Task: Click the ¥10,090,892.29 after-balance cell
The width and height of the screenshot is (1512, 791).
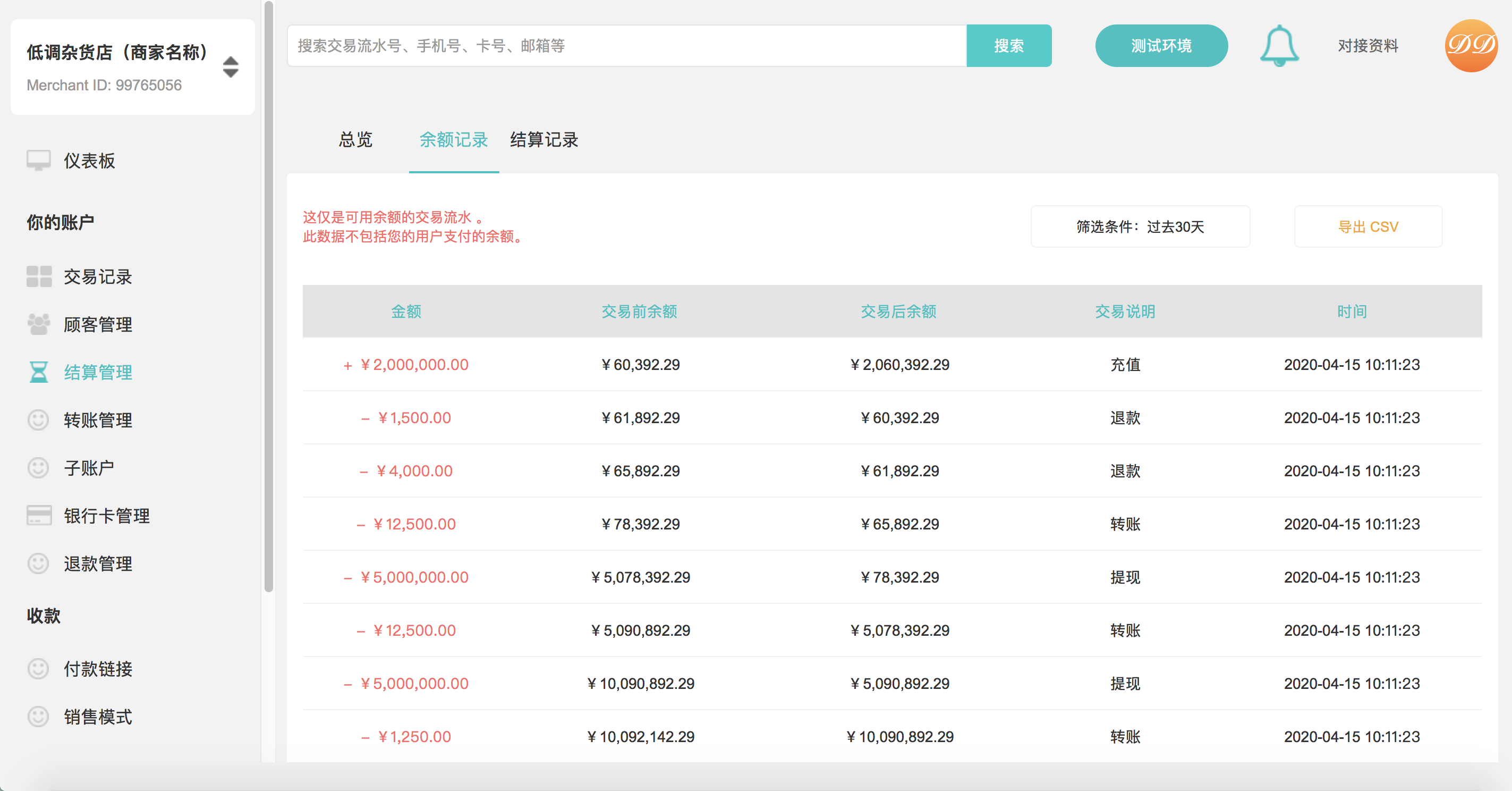Action: (899, 736)
